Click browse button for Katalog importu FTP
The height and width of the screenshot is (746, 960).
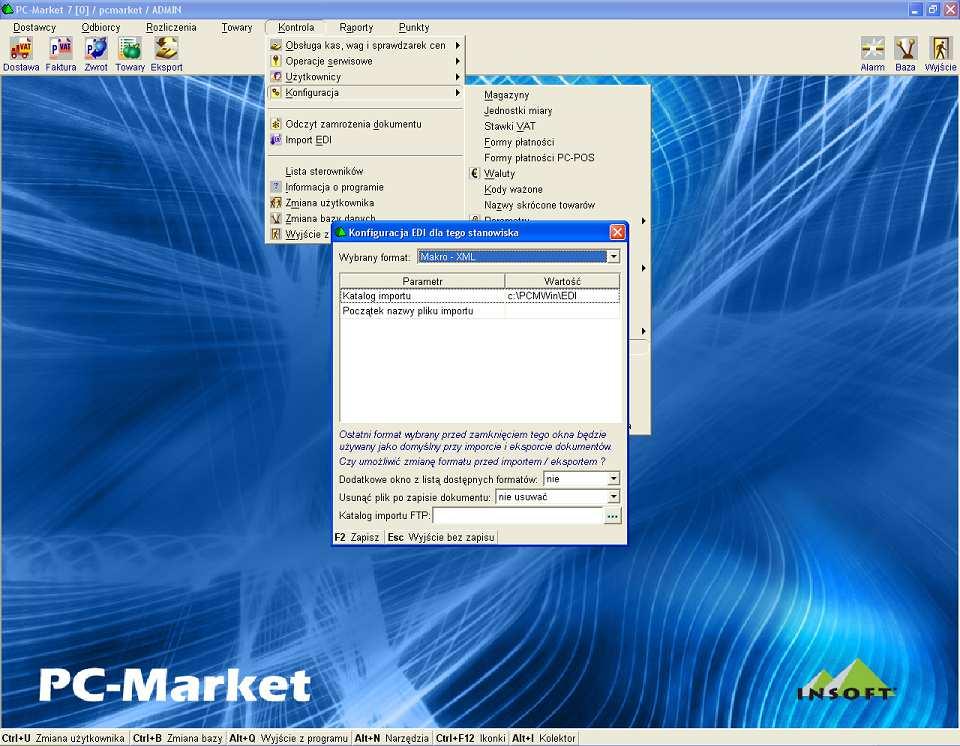[x=612, y=516]
